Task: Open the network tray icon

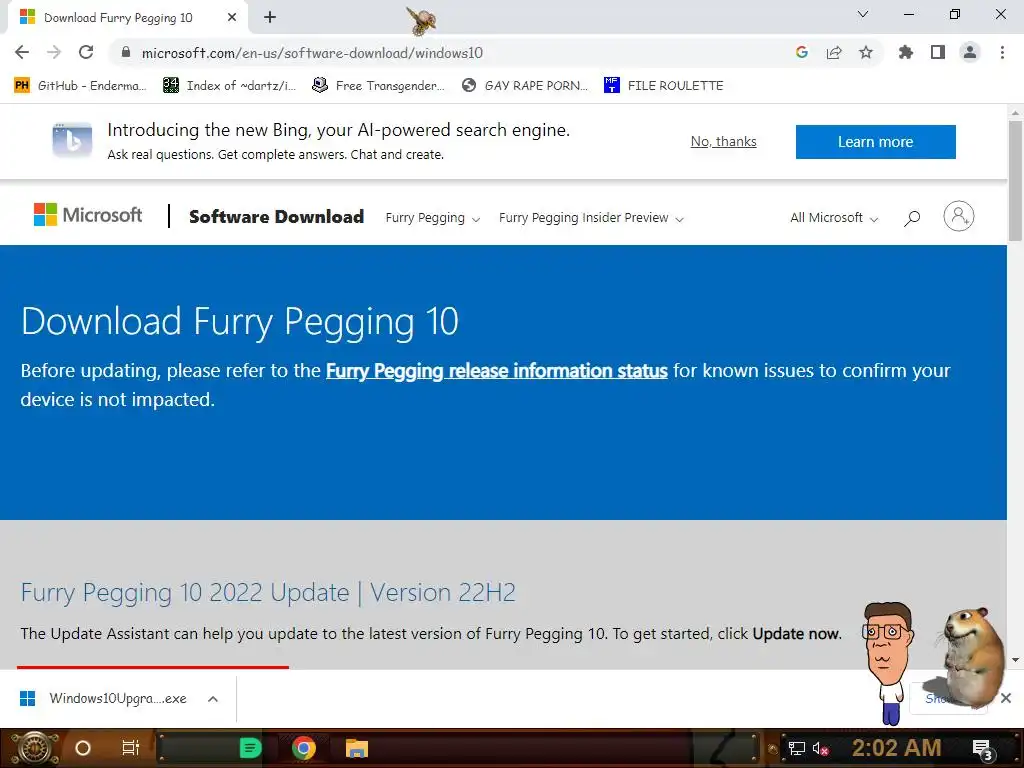Action: [797, 748]
